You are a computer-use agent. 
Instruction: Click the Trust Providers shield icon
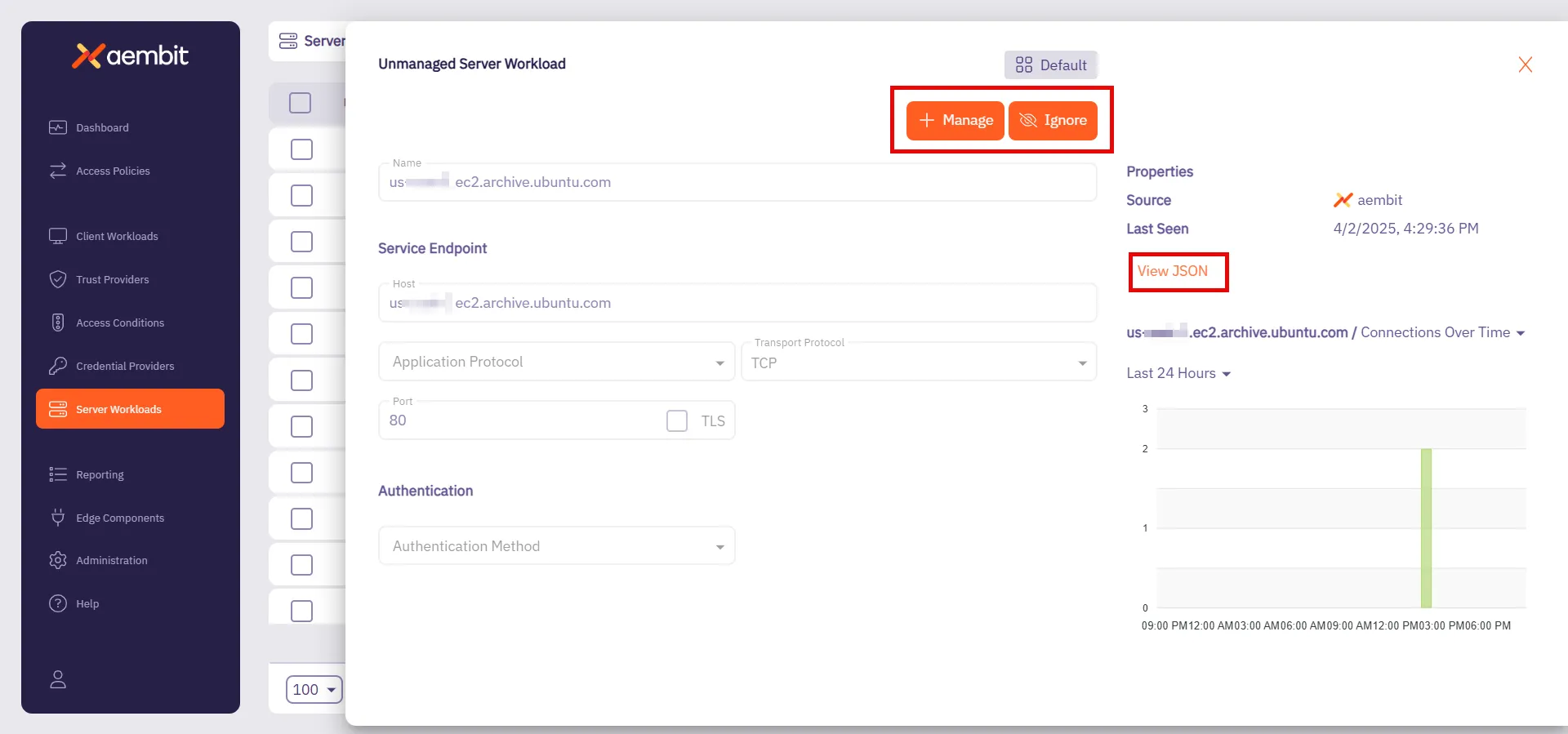pos(58,279)
